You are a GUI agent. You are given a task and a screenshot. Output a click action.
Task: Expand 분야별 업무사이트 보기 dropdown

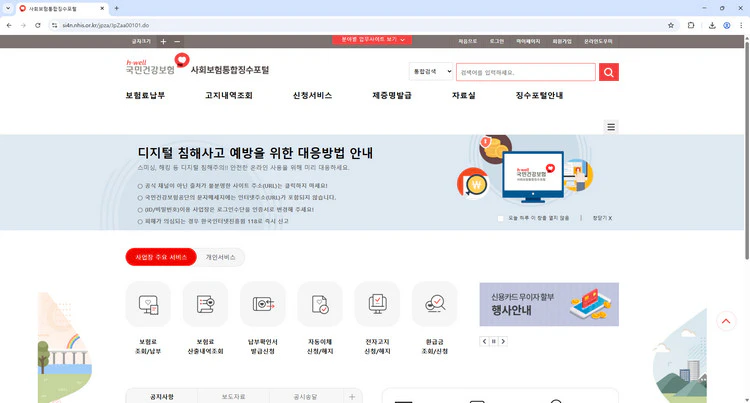pos(371,40)
